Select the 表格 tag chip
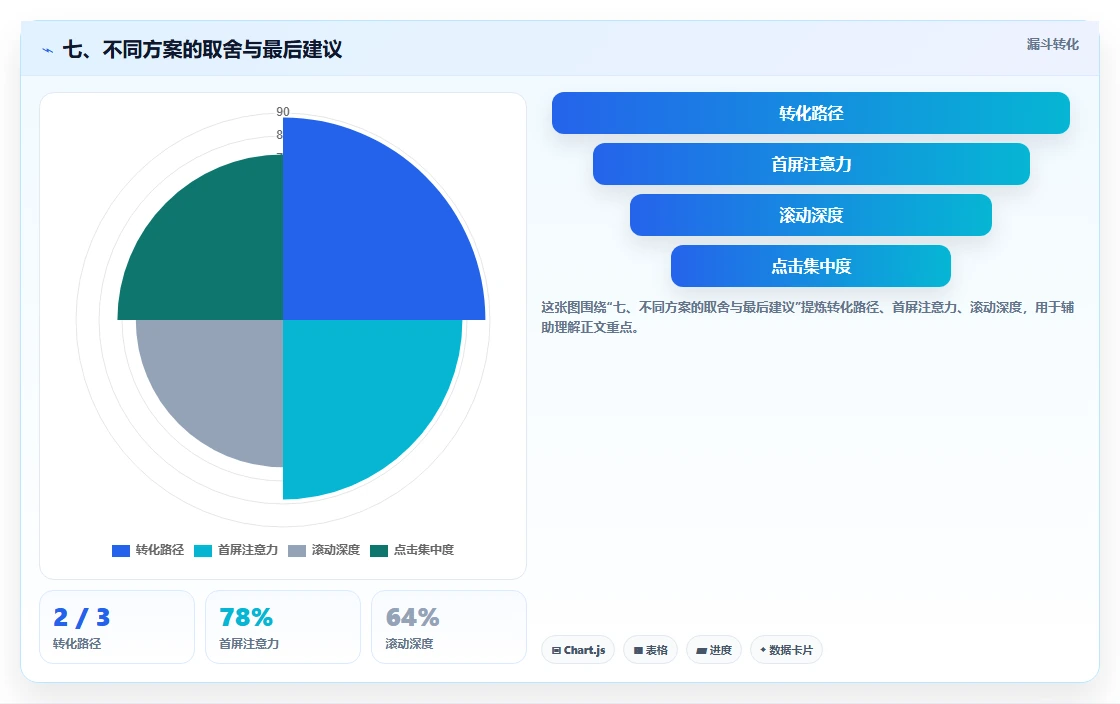 pyautogui.click(x=650, y=650)
